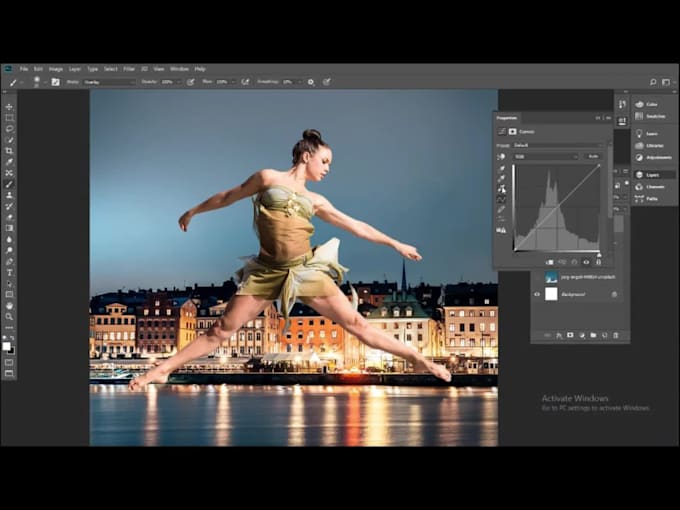Screen dimensions: 680x510
Task: Toggle Quick Mask mode
Action: [9, 362]
